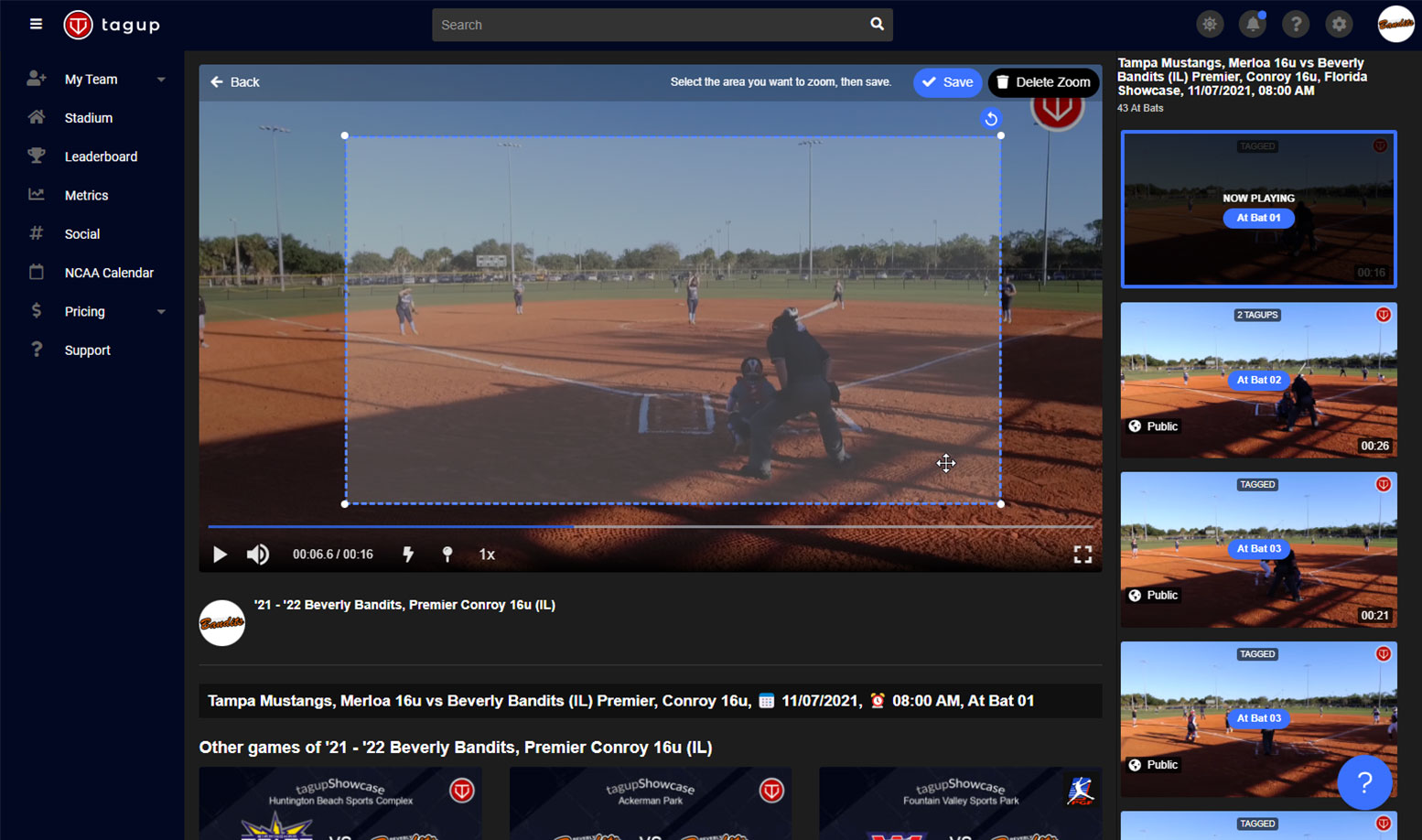Open the notifications bell with blue badge
This screenshot has height=840, width=1422.
pos(1252,24)
